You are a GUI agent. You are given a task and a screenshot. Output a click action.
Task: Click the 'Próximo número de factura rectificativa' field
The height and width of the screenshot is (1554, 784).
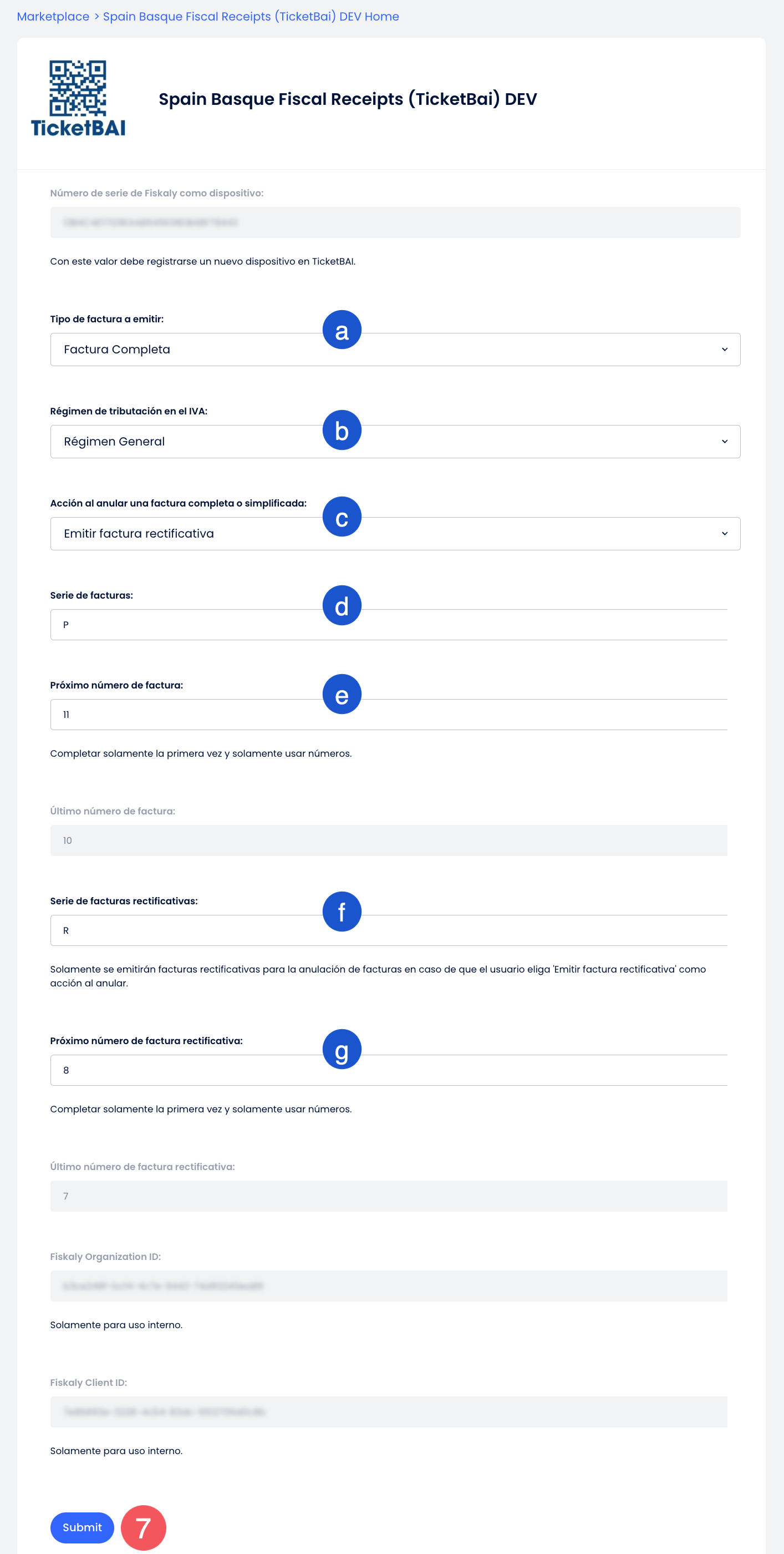[x=388, y=1070]
